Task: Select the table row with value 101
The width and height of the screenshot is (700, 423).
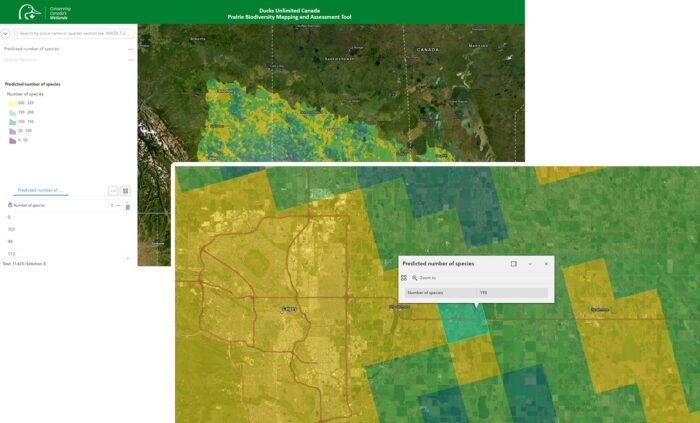Action: 11,229
